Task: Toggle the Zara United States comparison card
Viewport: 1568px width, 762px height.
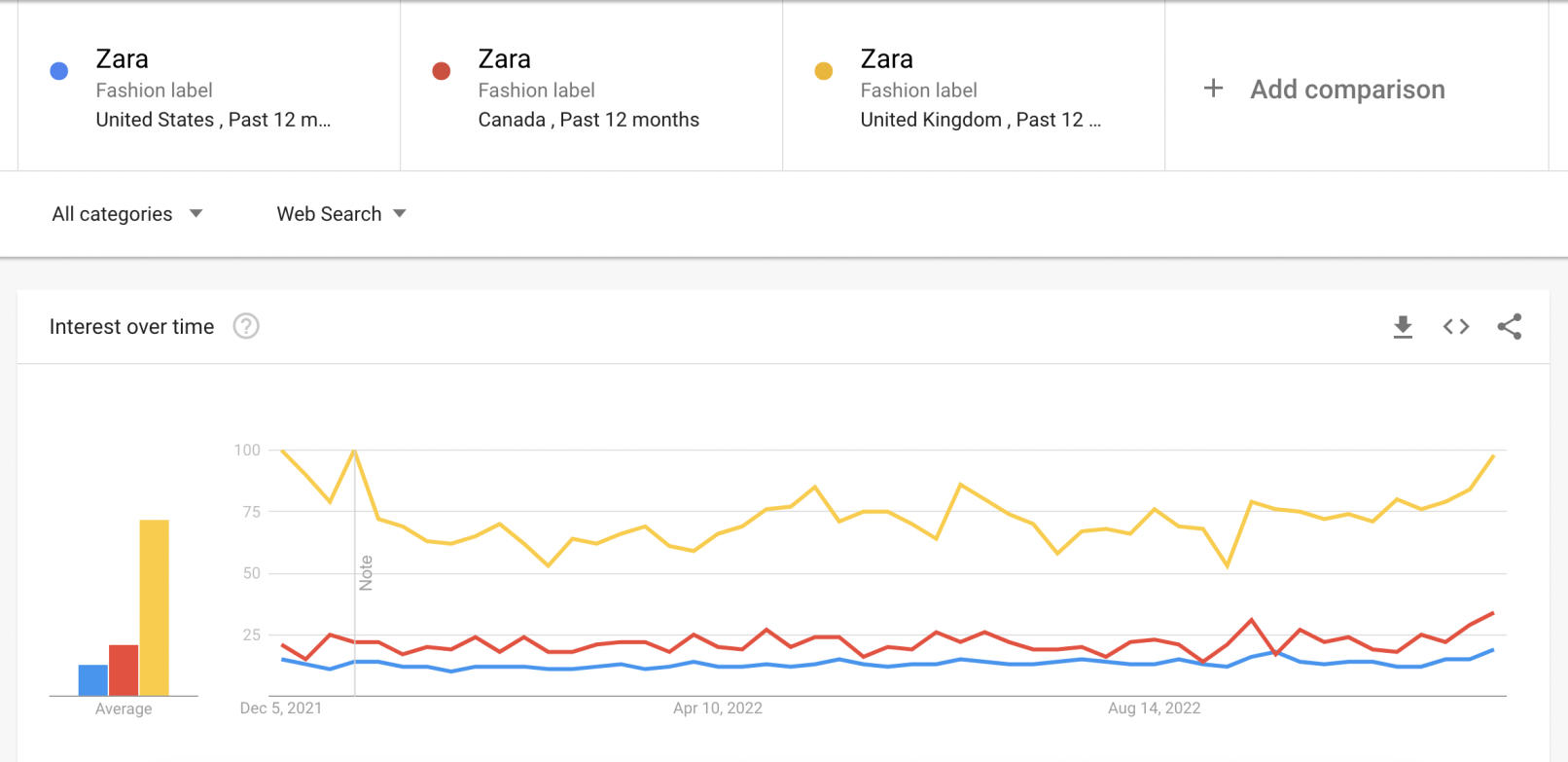Action: coord(207,88)
